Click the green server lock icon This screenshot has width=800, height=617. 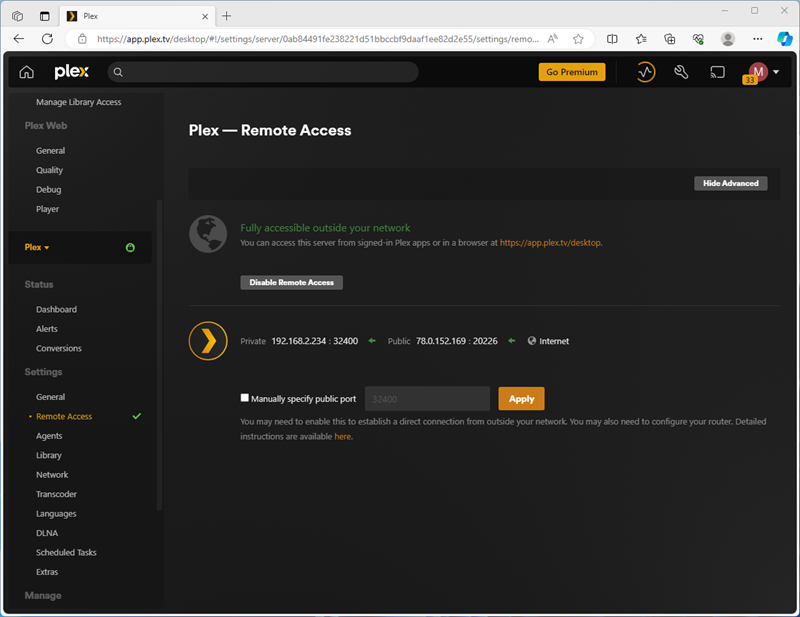(x=130, y=247)
